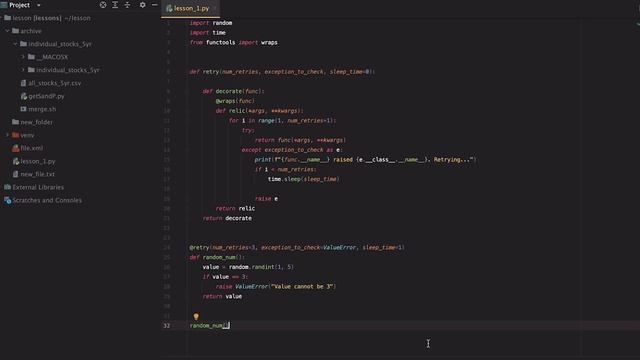Place cursor on 'import random' line

pyautogui.click(x=211, y=23)
